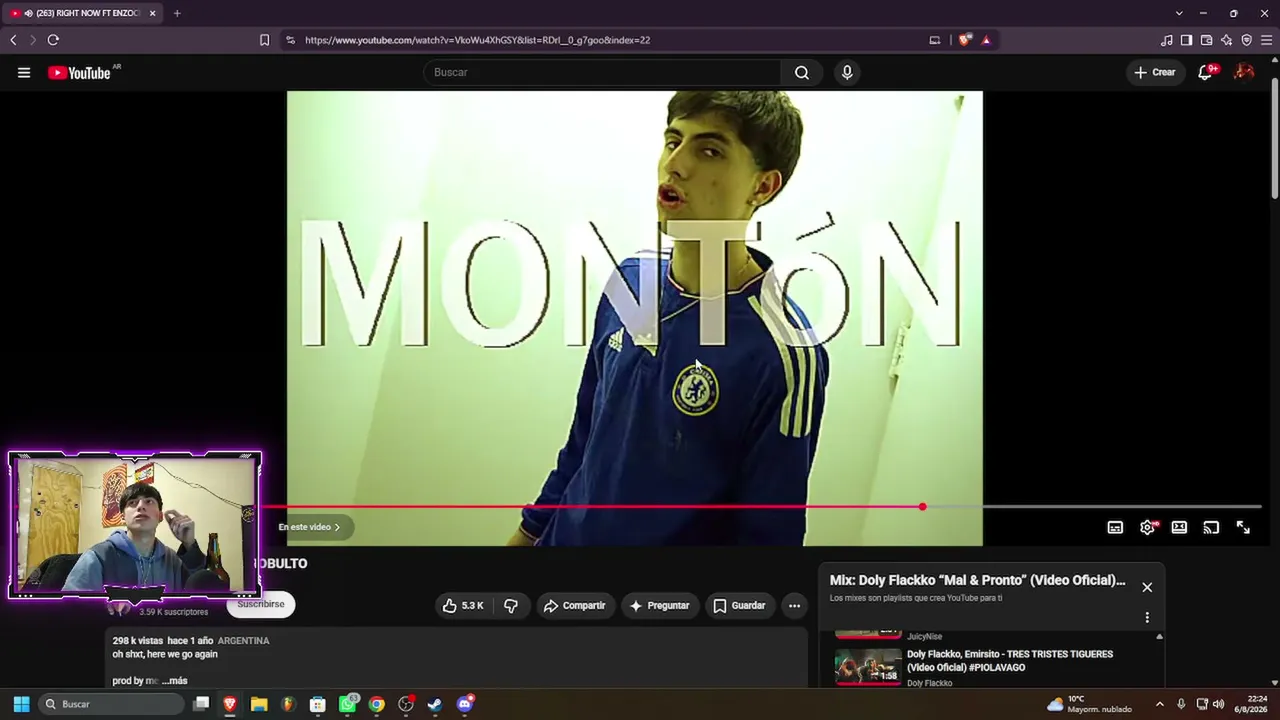Open the weather widget showing 10°C
This screenshot has width=1280, height=720.
coord(1089,704)
